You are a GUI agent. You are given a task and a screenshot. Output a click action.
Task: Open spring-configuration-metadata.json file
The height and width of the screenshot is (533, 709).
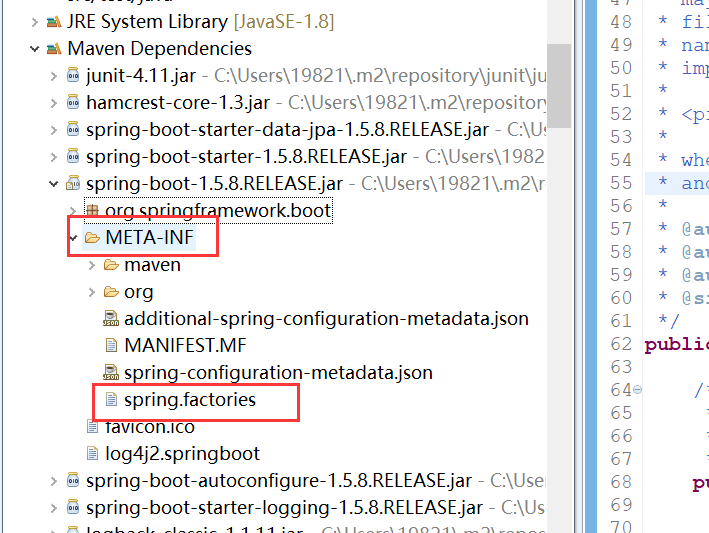coord(279,373)
